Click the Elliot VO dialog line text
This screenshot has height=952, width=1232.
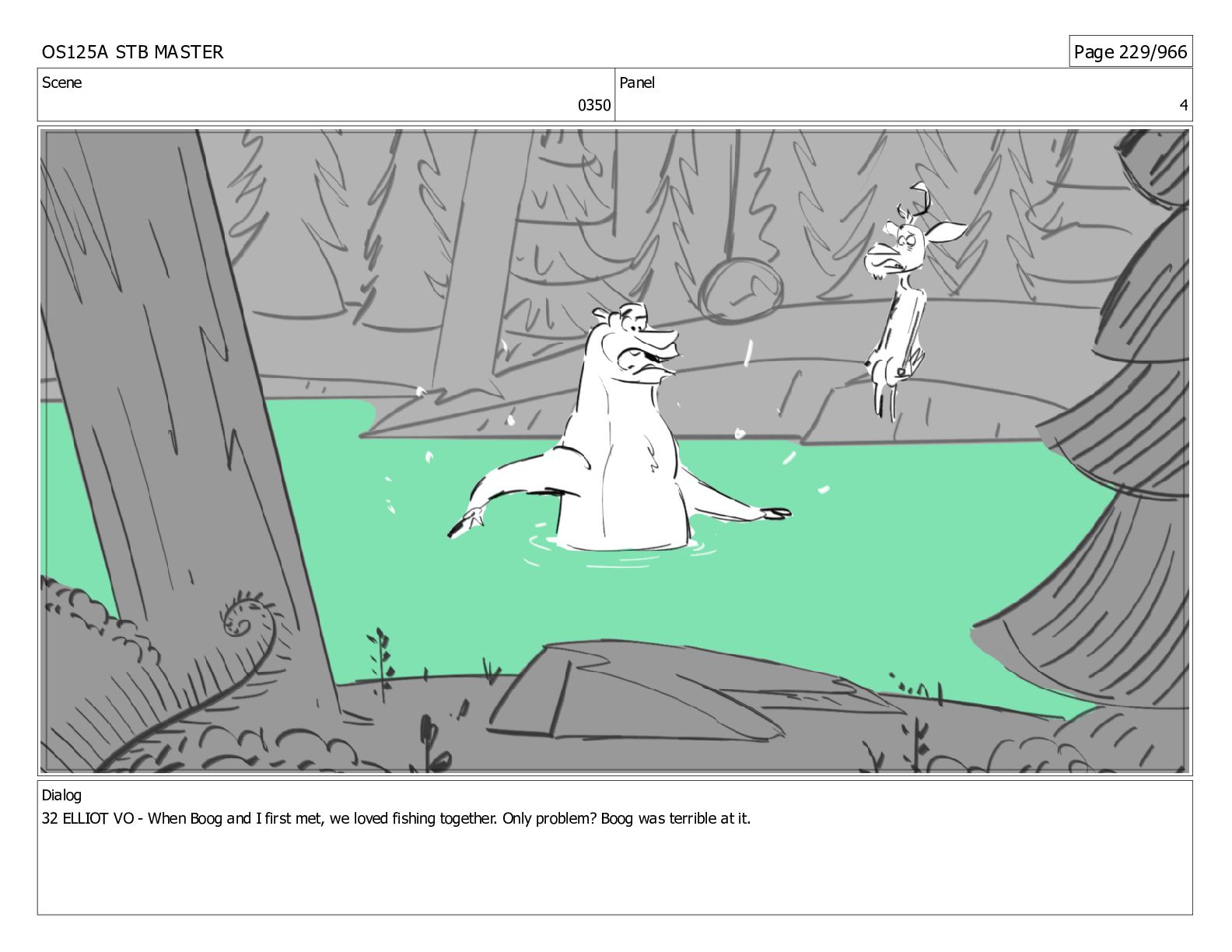[396, 818]
